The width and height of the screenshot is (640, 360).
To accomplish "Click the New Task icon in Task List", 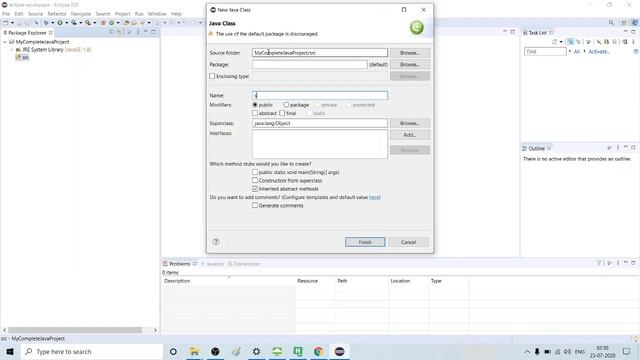I will (x=554, y=42).
